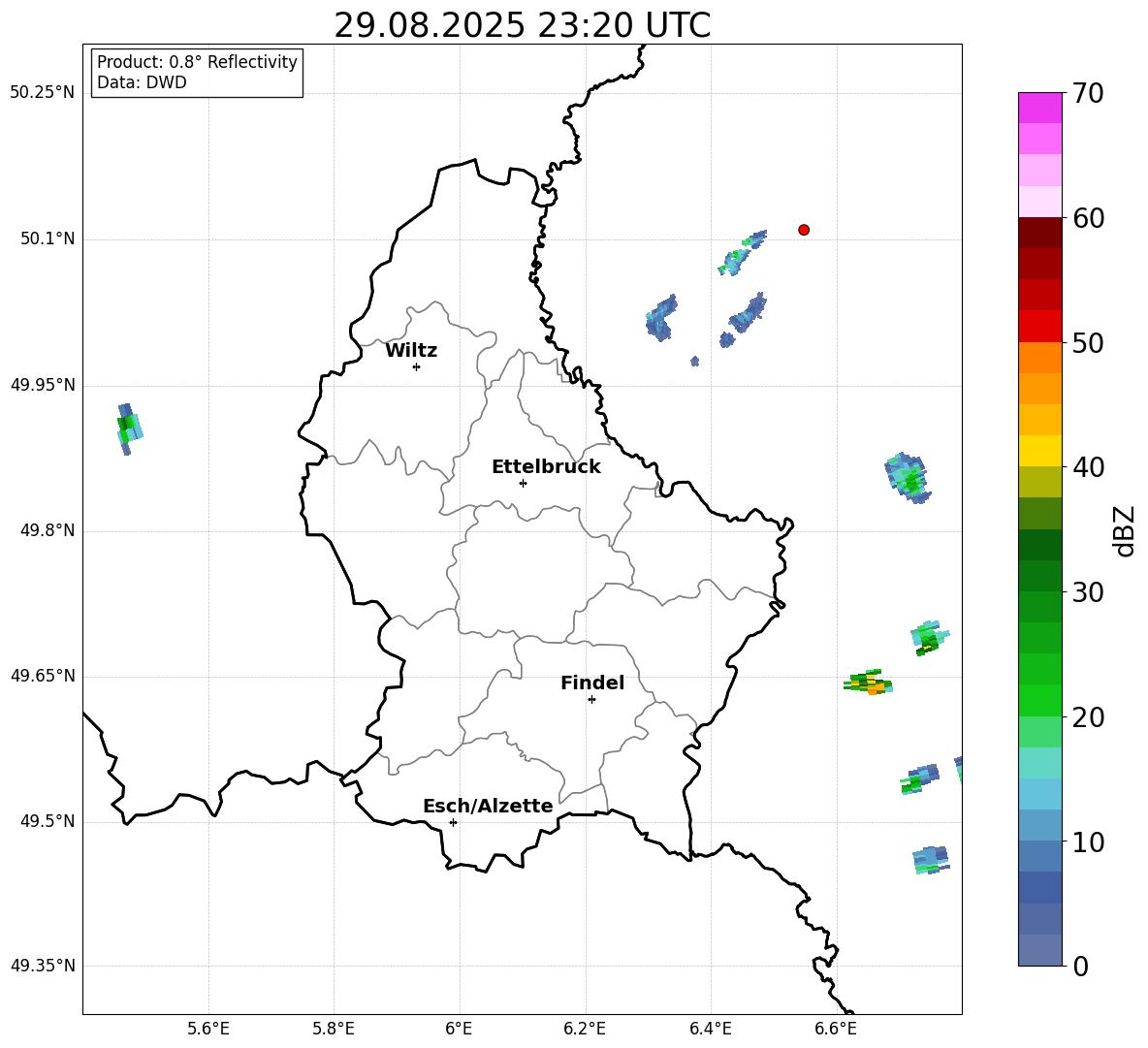1148x1048 pixels.
Task: Click the radar echo west of Wiltz
Action: click(129, 429)
